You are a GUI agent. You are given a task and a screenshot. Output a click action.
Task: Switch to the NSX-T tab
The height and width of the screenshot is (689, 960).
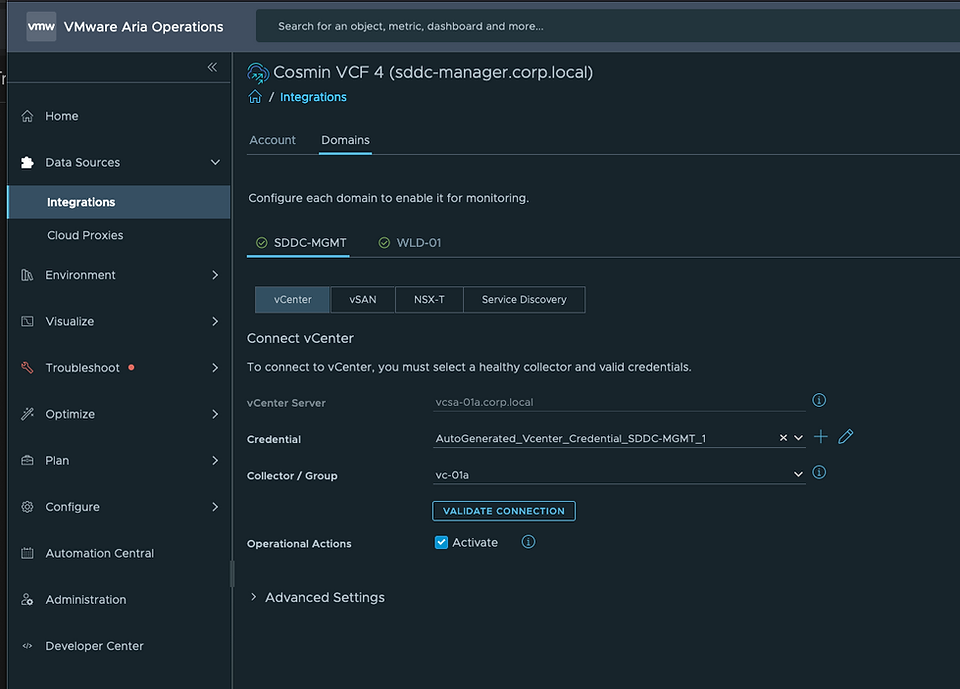[x=429, y=299]
